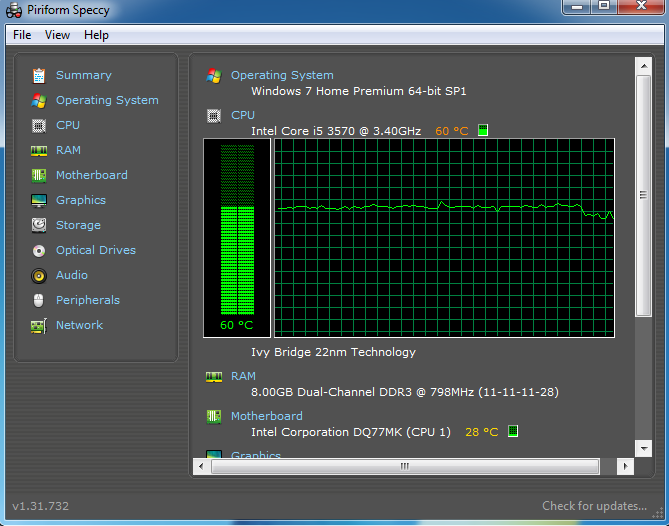Viewport: 669px width, 526px height.
Task: Open the Optical Drives section
Action: tap(96, 250)
